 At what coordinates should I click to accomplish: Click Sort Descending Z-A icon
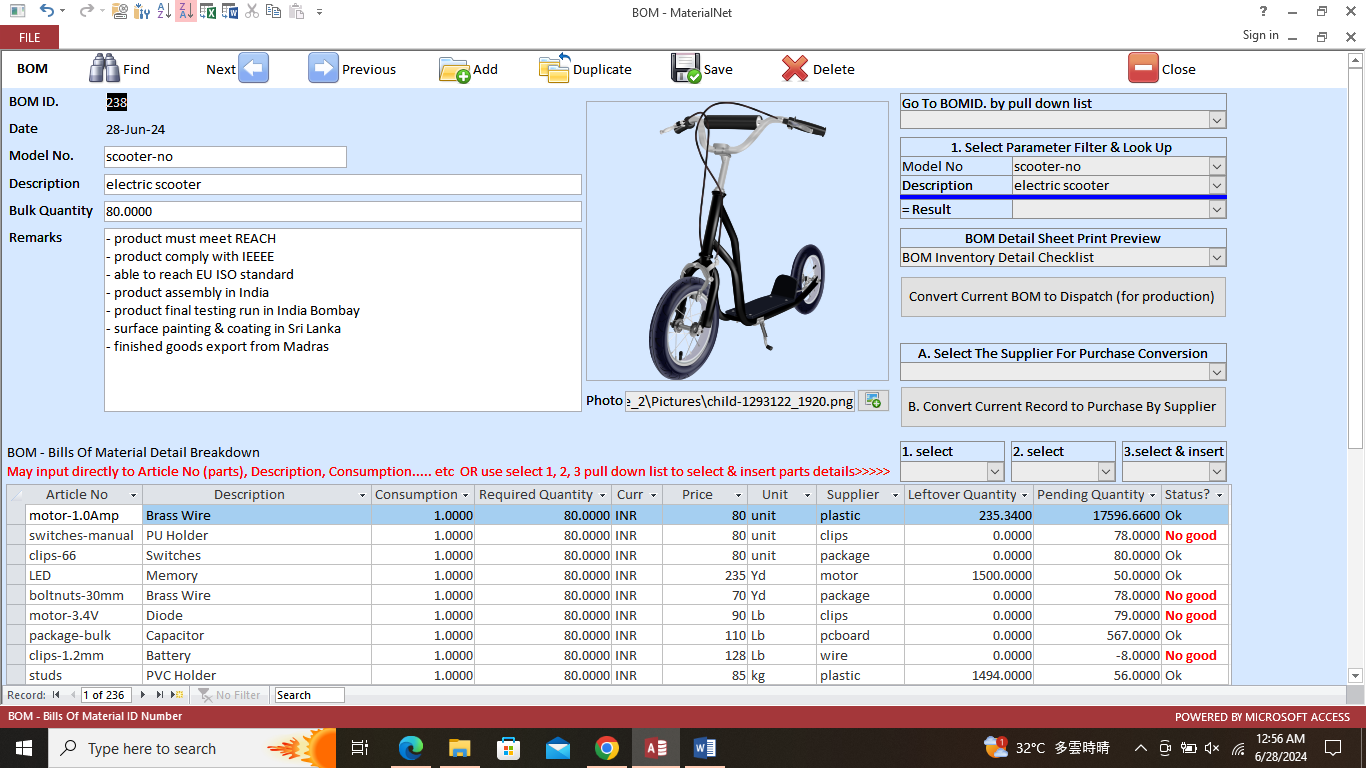pyautogui.click(x=186, y=11)
